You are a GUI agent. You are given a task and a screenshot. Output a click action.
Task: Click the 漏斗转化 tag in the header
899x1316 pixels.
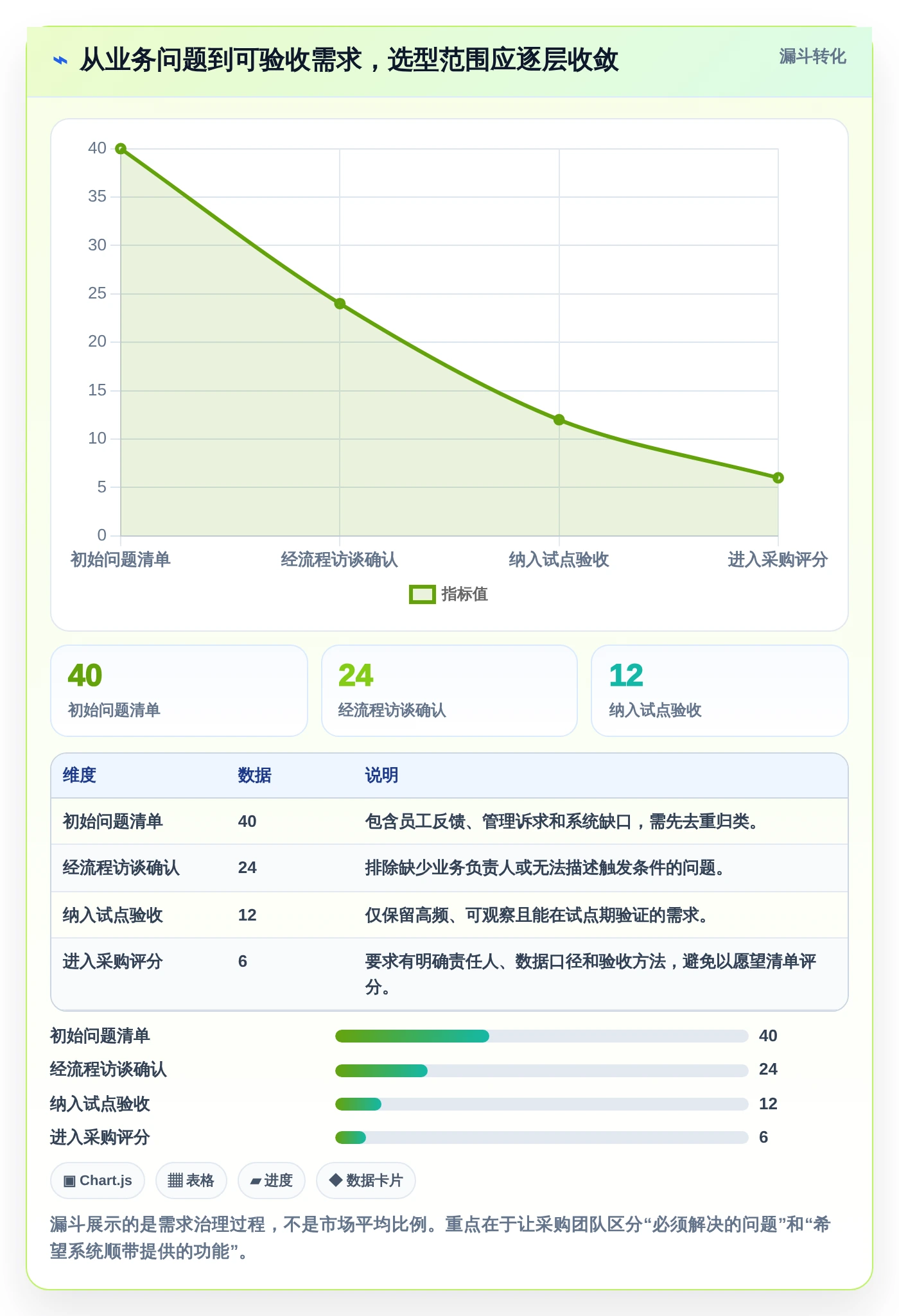click(x=812, y=56)
